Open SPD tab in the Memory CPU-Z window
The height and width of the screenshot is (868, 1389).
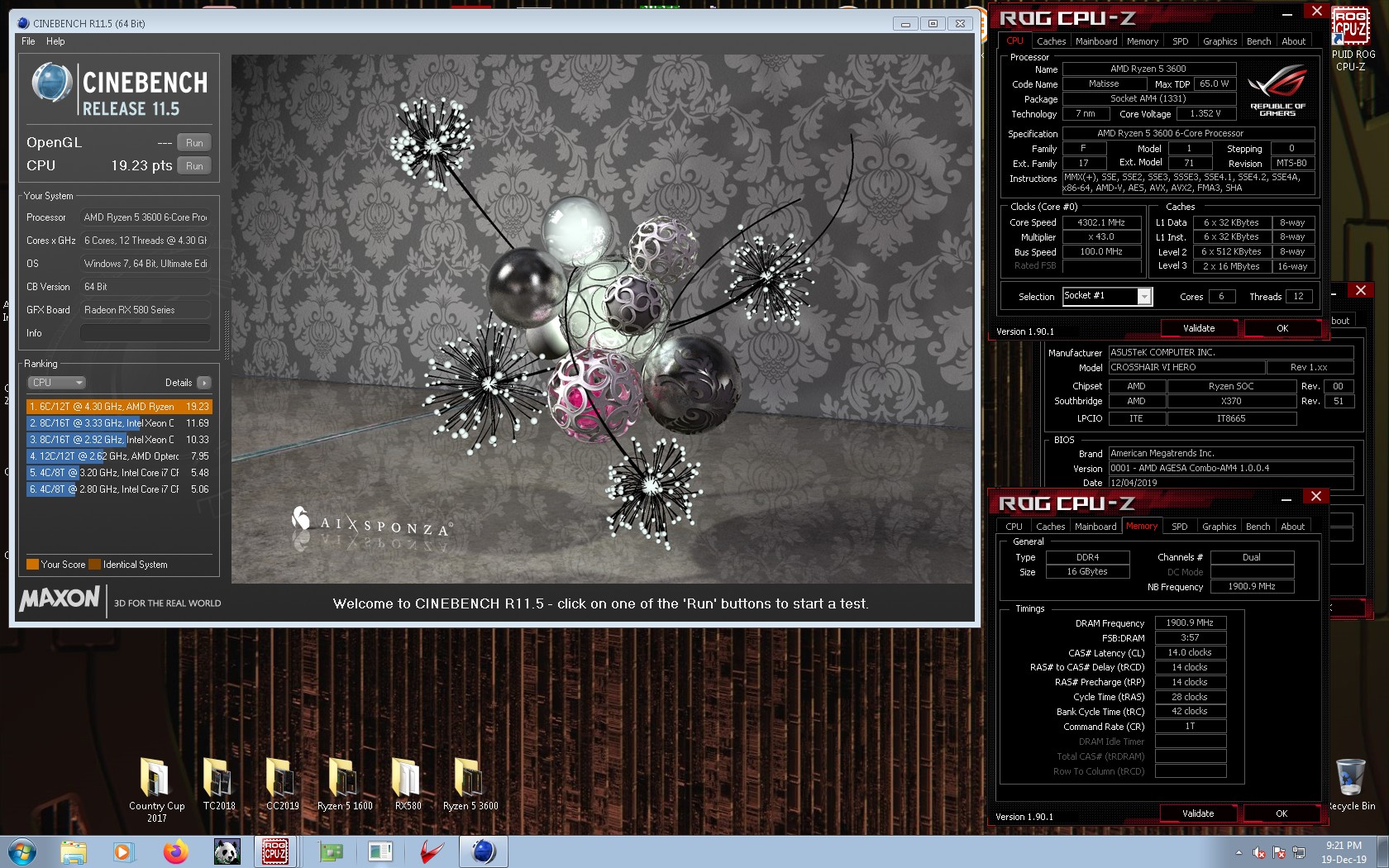tap(1180, 527)
